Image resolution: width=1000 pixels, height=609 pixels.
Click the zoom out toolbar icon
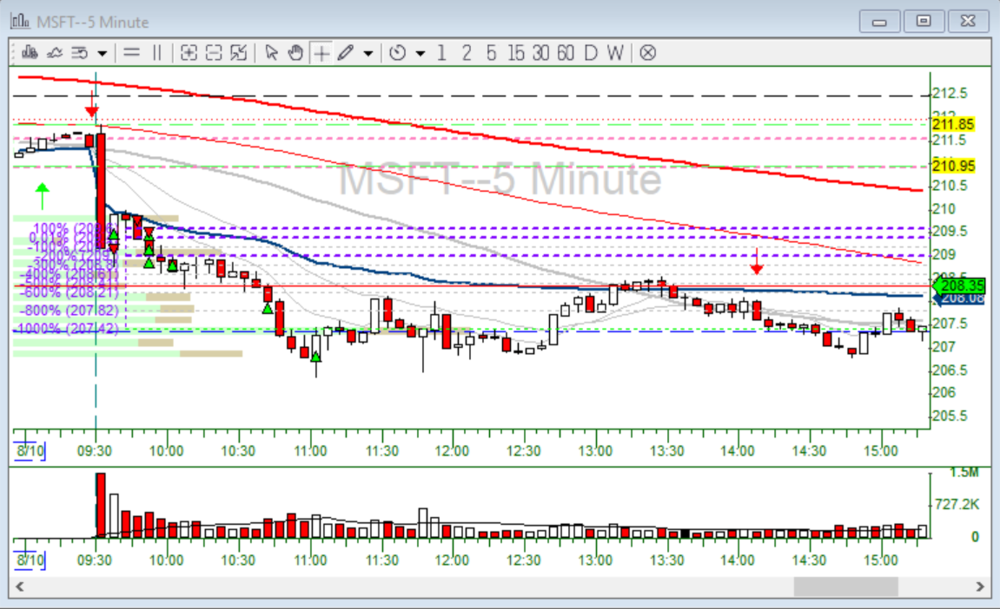coord(213,53)
